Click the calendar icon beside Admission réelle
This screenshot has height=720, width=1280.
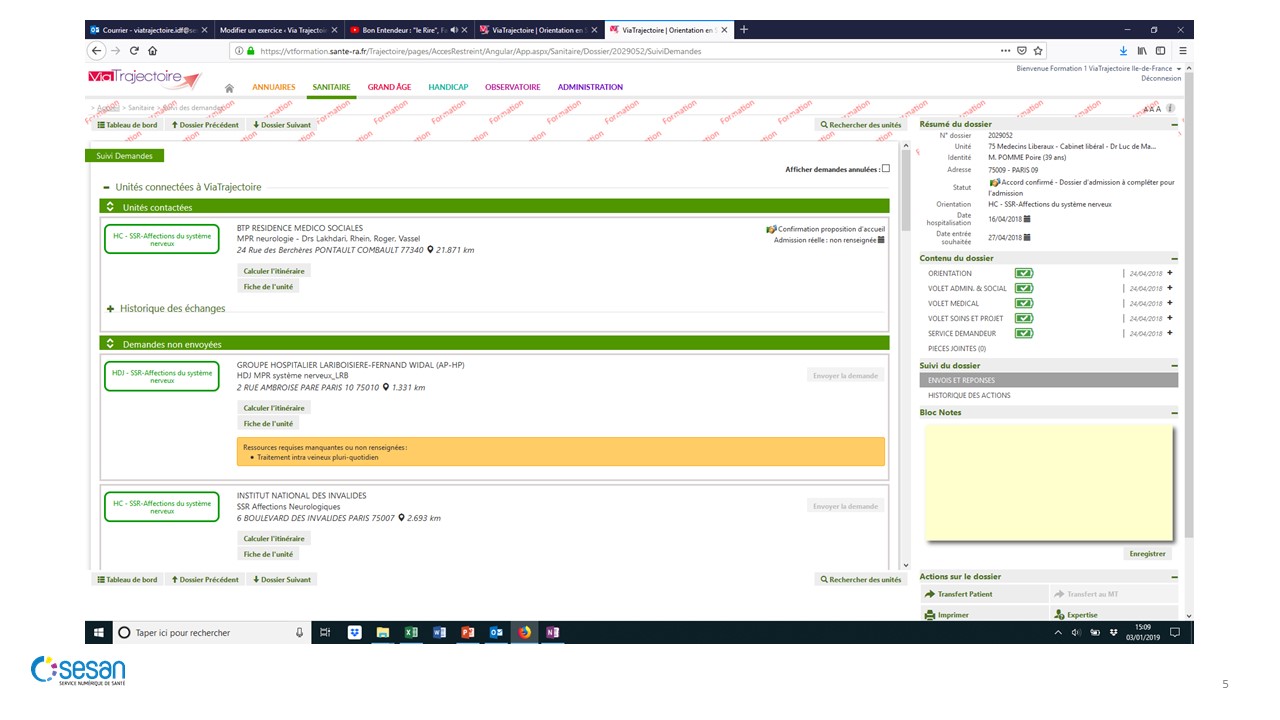tap(881, 240)
